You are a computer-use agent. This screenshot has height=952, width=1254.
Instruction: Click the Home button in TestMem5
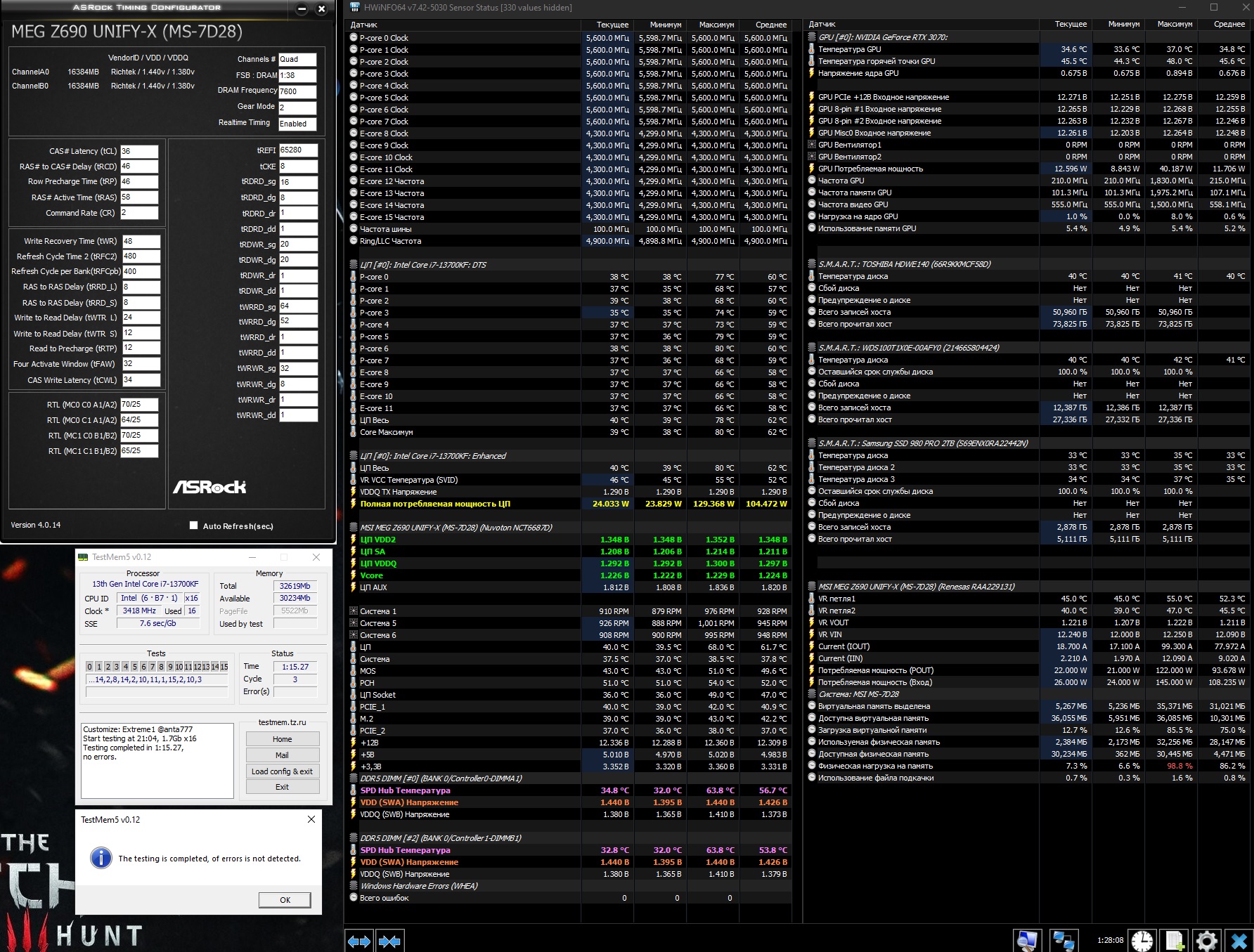tap(283, 739)
